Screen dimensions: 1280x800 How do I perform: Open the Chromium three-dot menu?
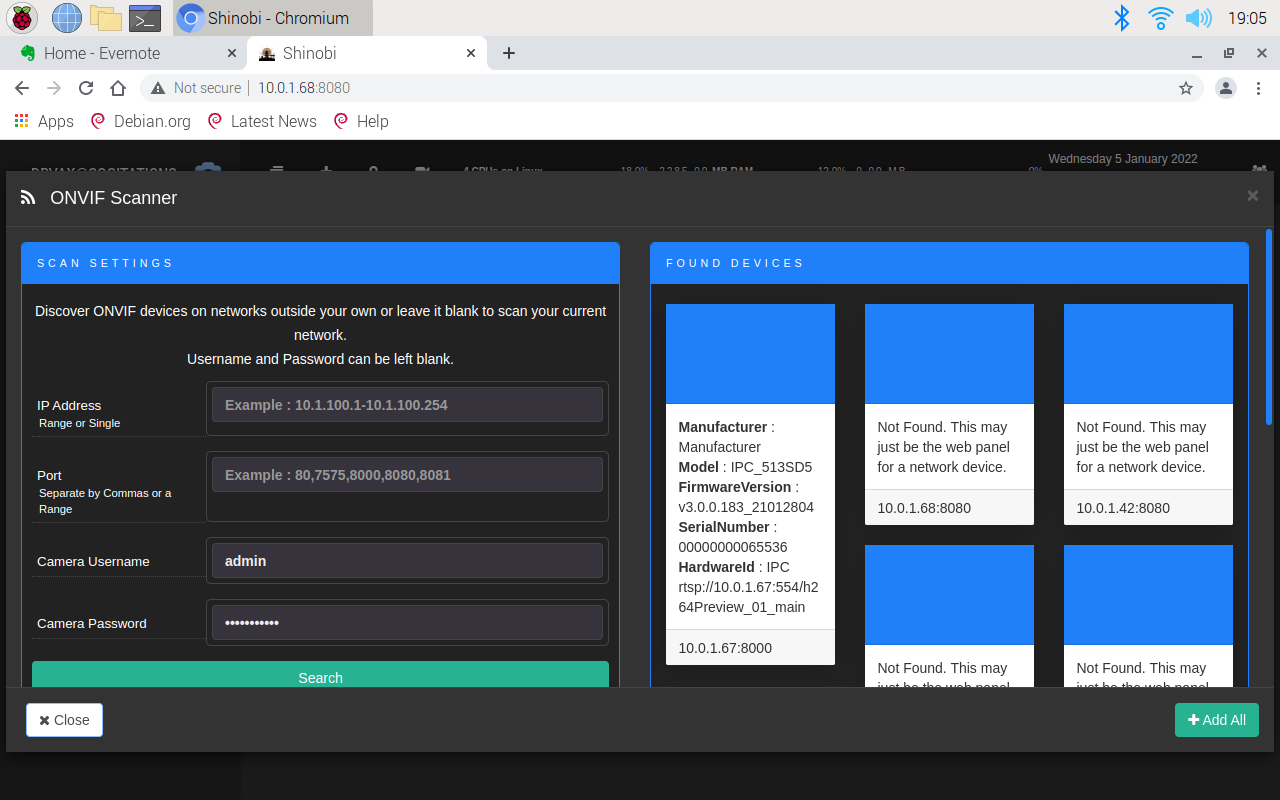click(1258, 88)
